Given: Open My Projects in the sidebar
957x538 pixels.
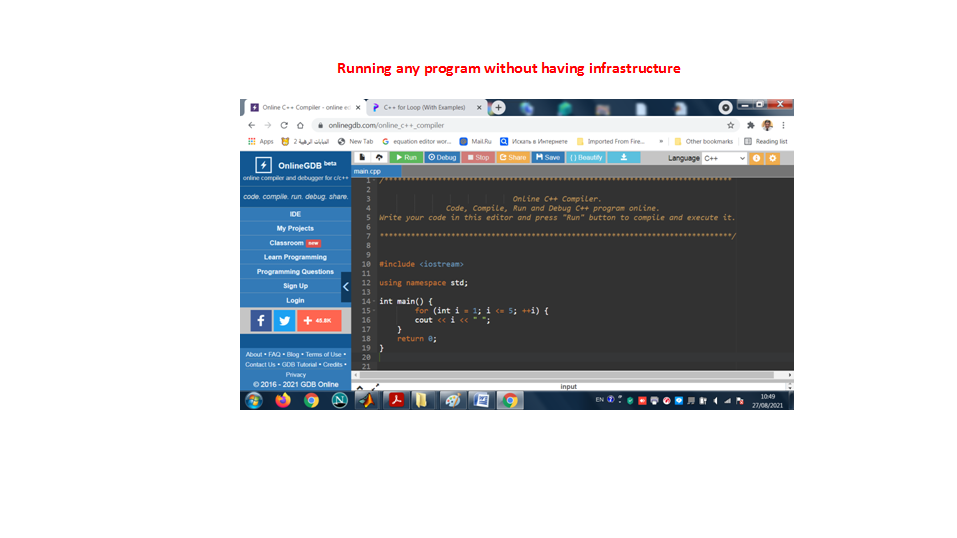Looking at the screenshot, I should click(295, 228).
